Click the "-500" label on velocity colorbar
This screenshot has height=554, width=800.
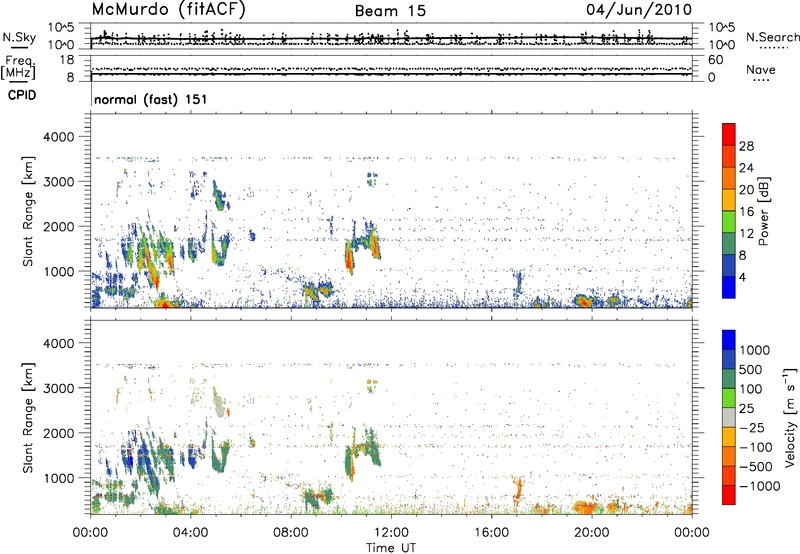(754, 466)
